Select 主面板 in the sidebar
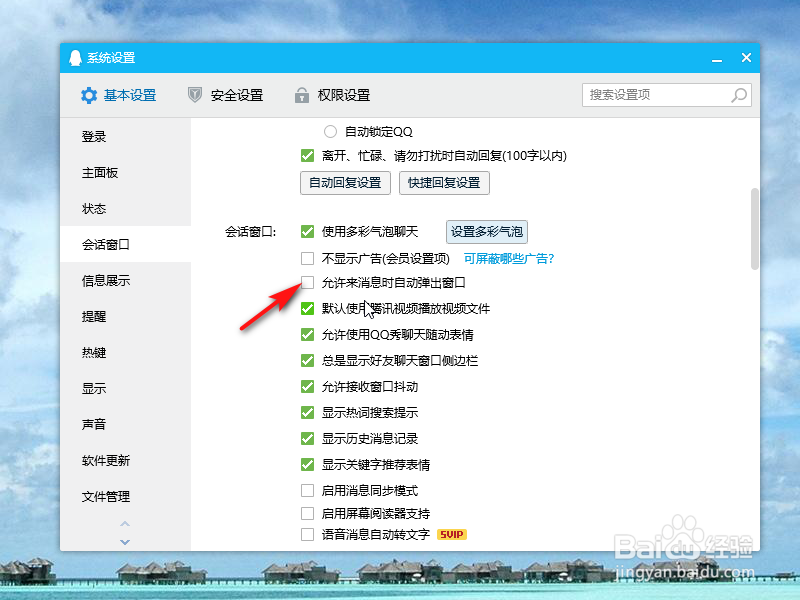800x600 pixels. pos(126,172)
